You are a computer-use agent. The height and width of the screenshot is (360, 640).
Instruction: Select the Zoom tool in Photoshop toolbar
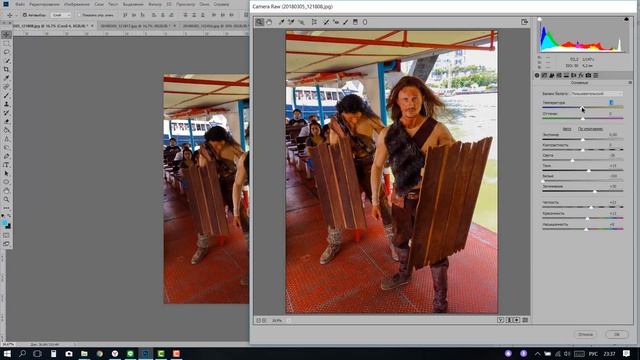click(x=6, y=200)
